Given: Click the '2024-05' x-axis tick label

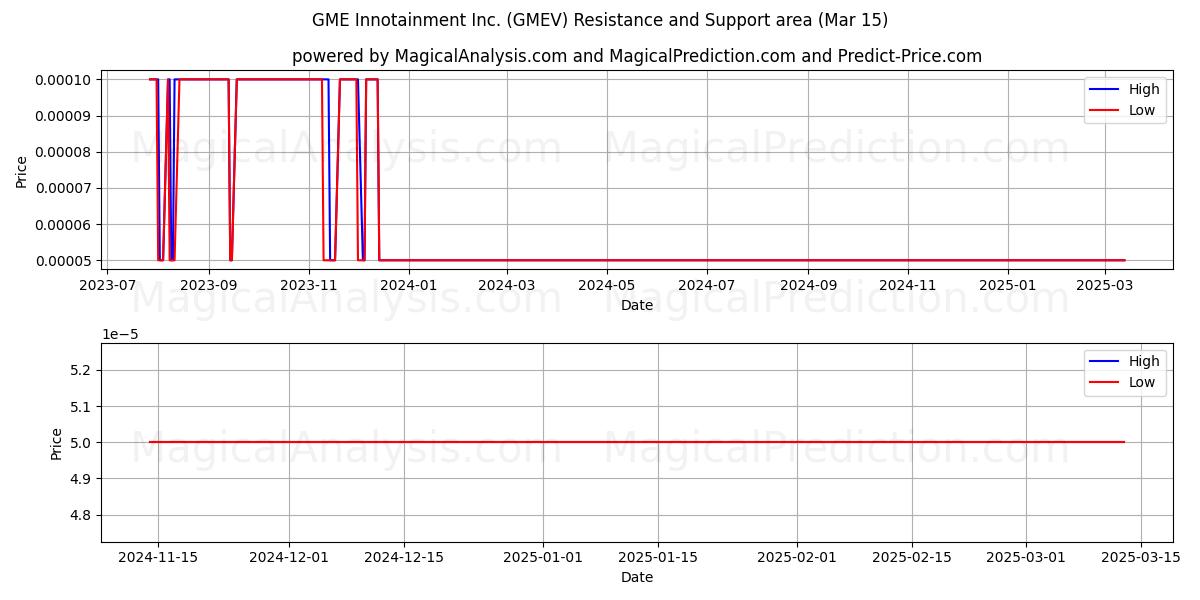Looking at the screenshot, I should coord(606,285).
